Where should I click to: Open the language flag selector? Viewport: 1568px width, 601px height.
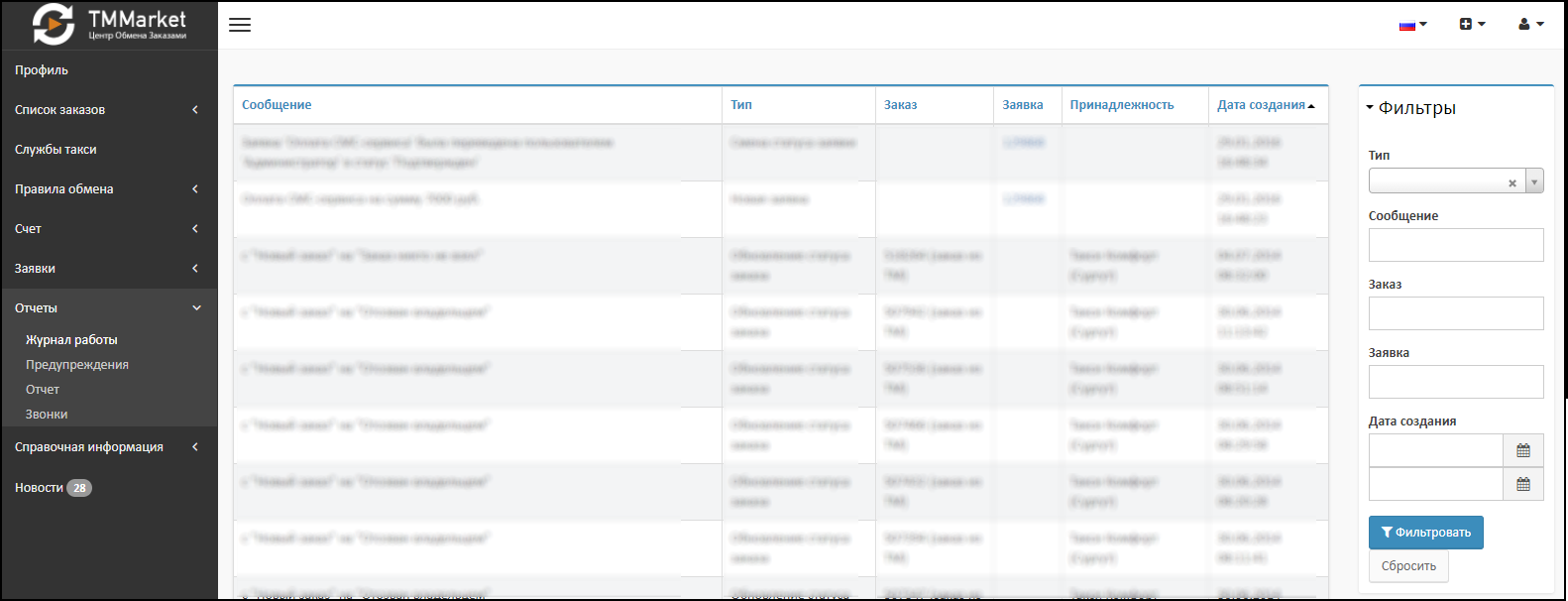1412,25
